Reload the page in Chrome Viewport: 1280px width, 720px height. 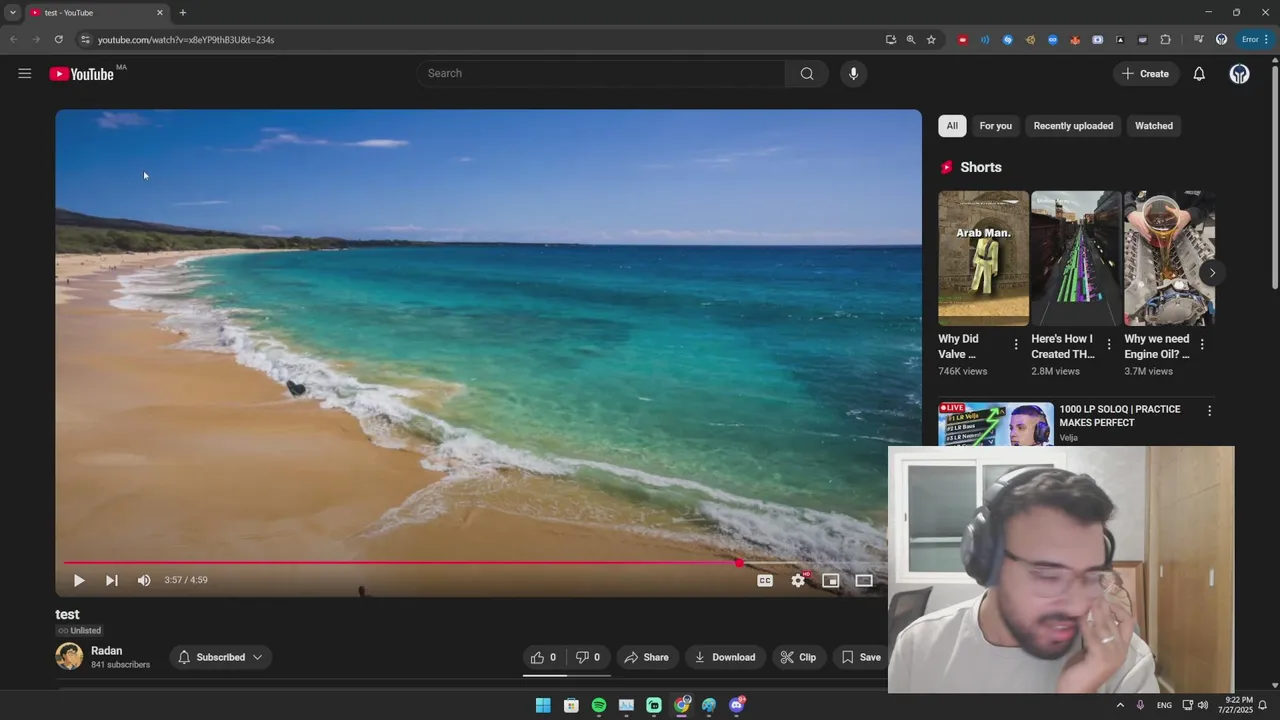[x=58, y=40]
